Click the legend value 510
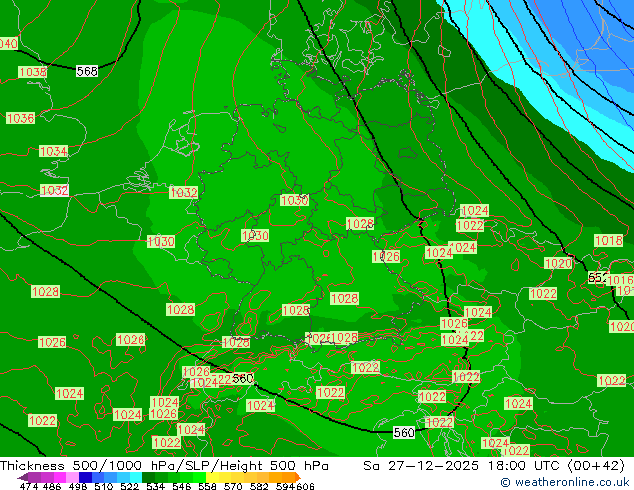Image resolution: width=634 pixels, height=490 pixels. click(x=104, y=486)
